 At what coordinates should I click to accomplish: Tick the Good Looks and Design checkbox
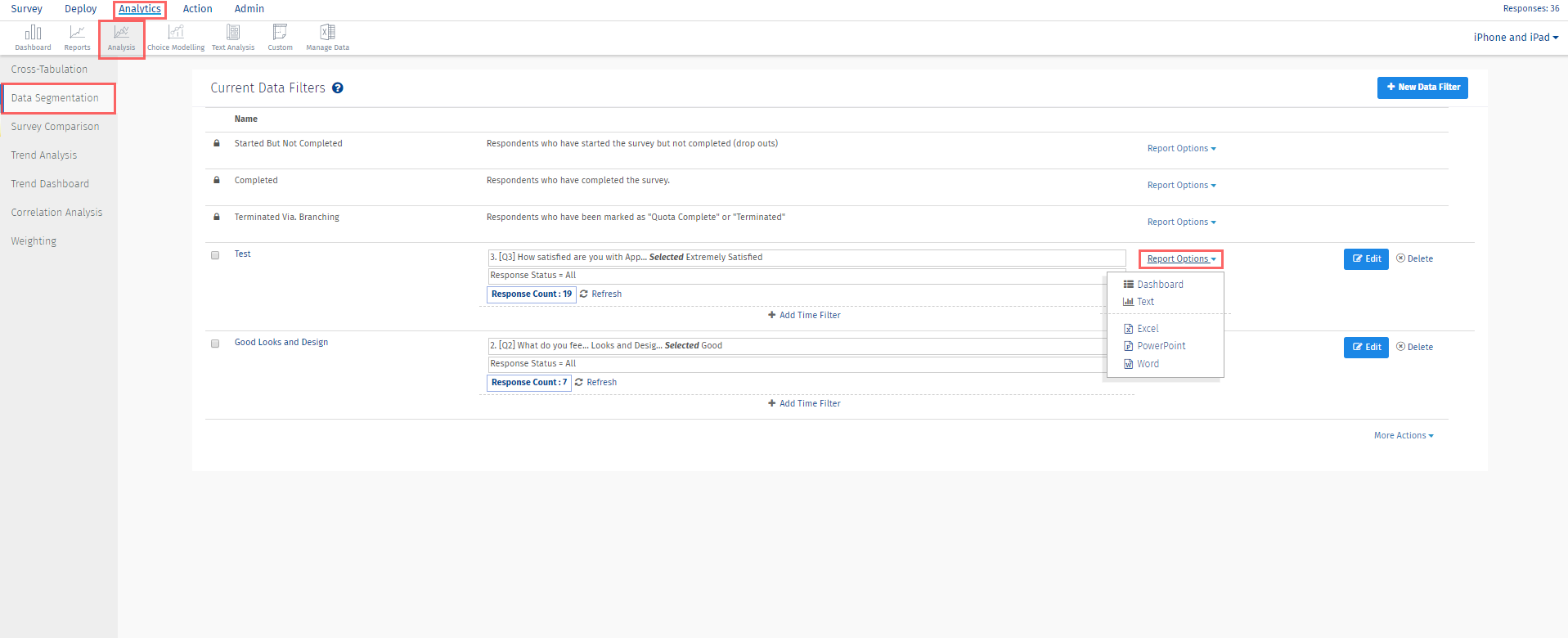[215, 344]
